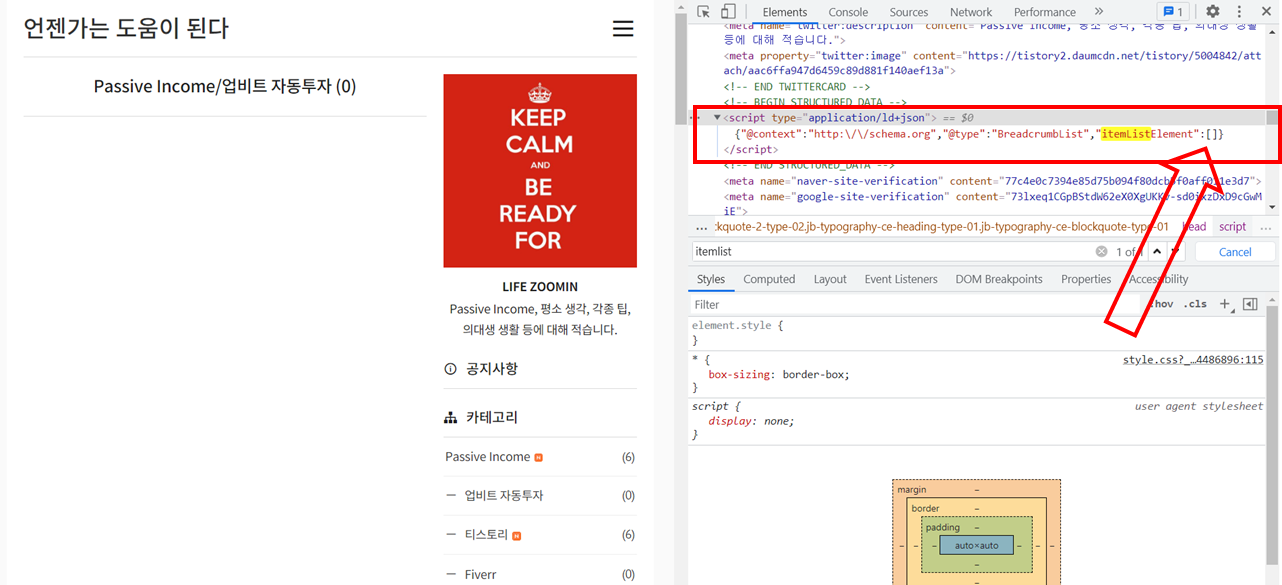The image size is (1282, 585).
Task: Select the script breadcrumb item
Action: (1232, 227)
